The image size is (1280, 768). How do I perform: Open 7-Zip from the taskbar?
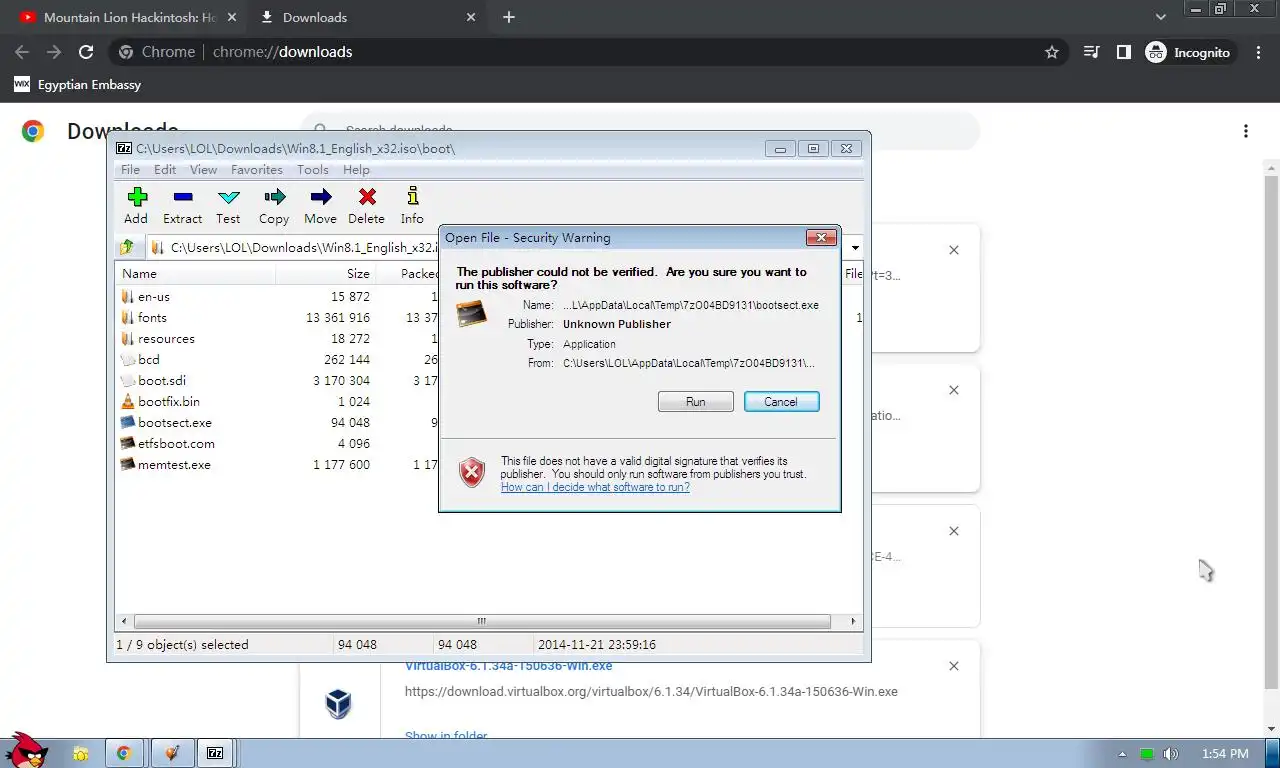pos(214,753)
